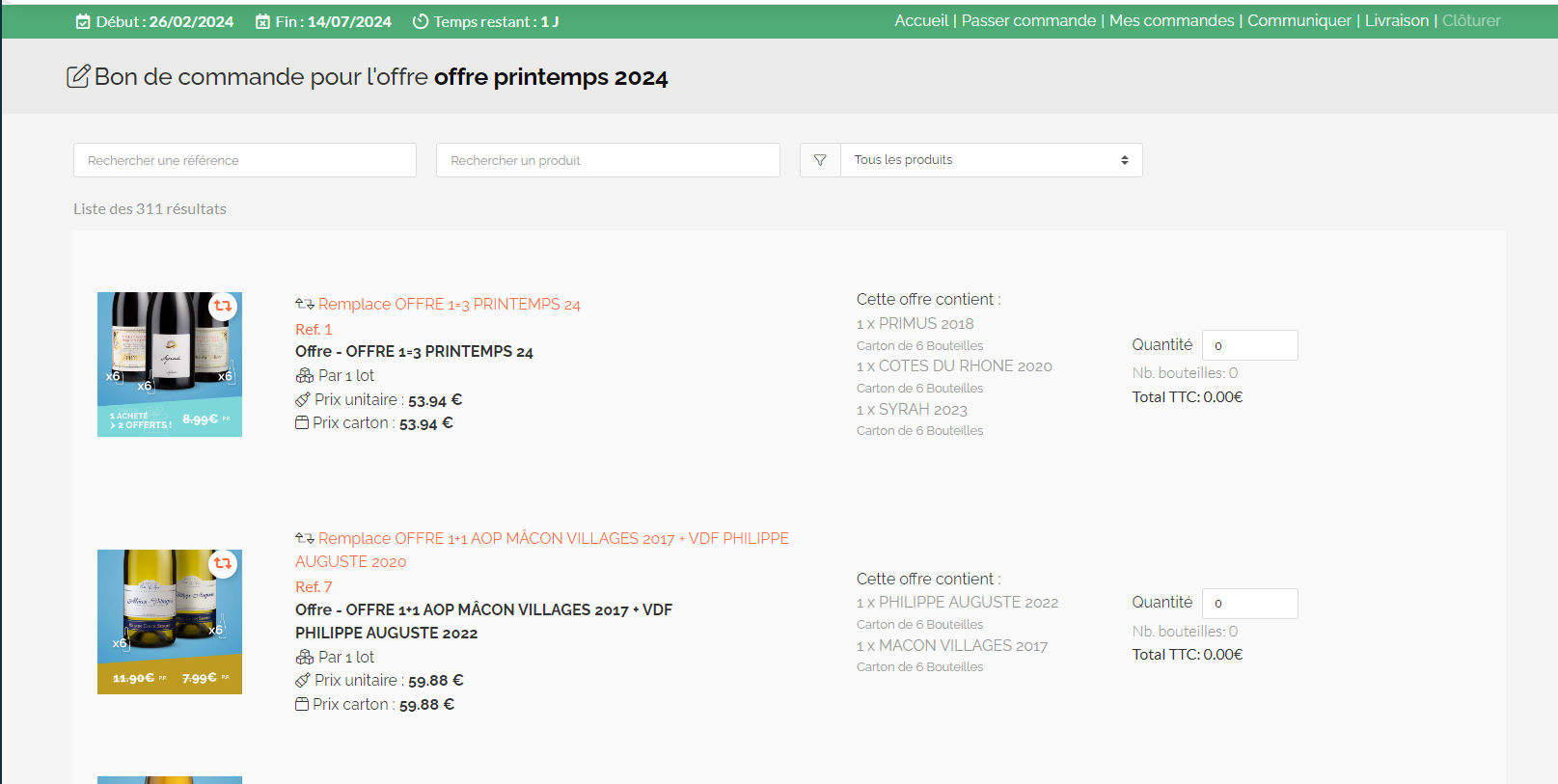Click the clock icon by Temps restant
This screenshot has width=1558, height=784.
pyautogui.click(x=421, y=22)
